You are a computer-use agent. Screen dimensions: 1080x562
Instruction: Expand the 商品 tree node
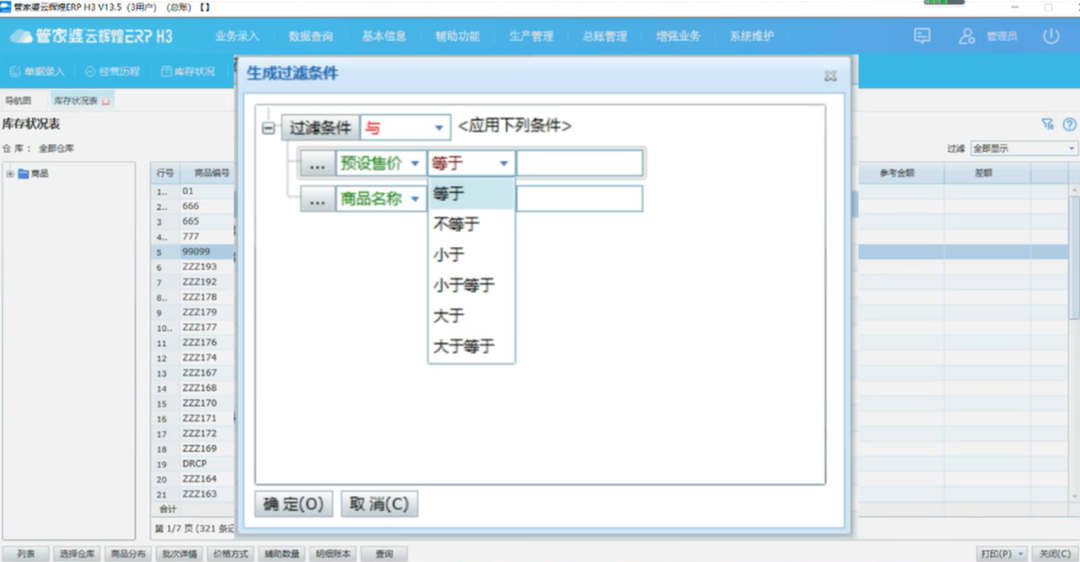tap(10, 174)
